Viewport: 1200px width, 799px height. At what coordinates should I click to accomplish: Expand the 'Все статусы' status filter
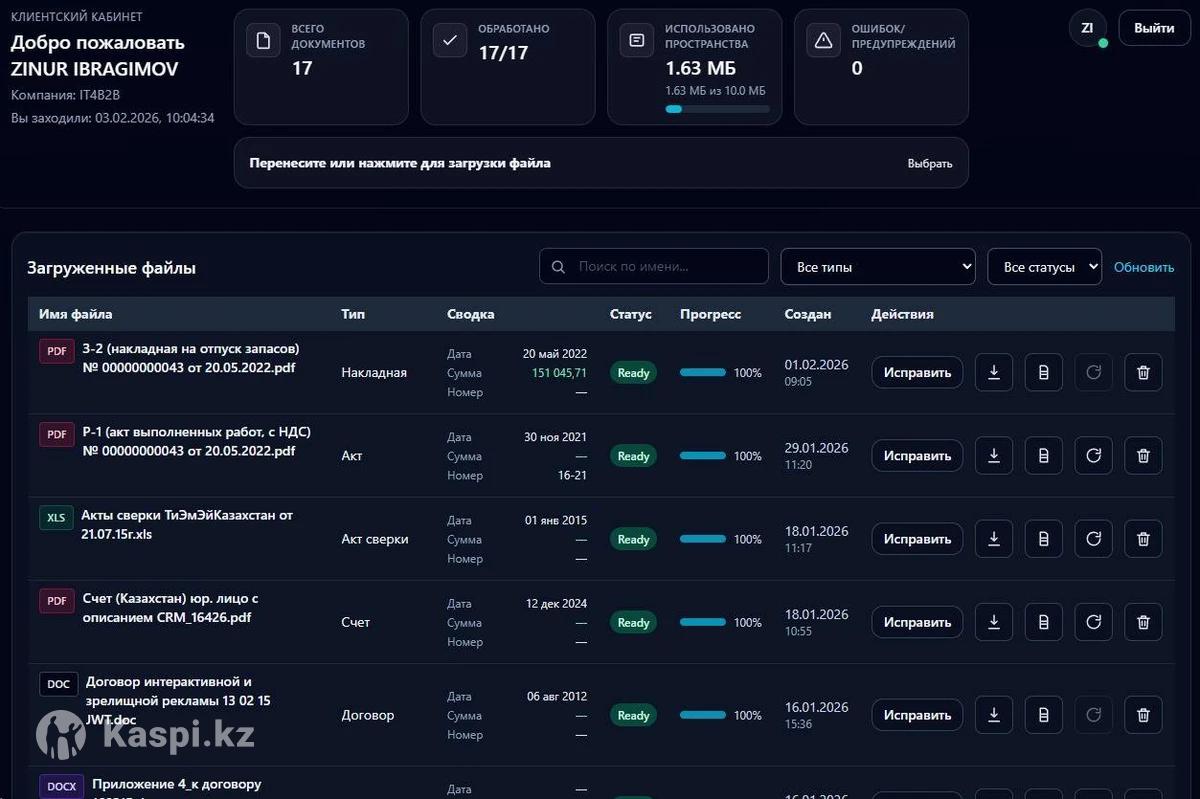pyautogui.click(x=1044, y=267)
